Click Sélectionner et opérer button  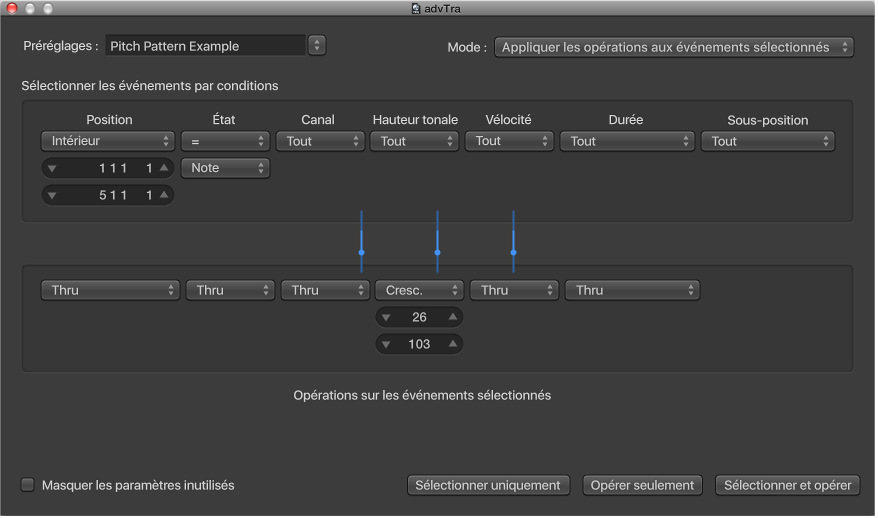click(x=787, y=485)
